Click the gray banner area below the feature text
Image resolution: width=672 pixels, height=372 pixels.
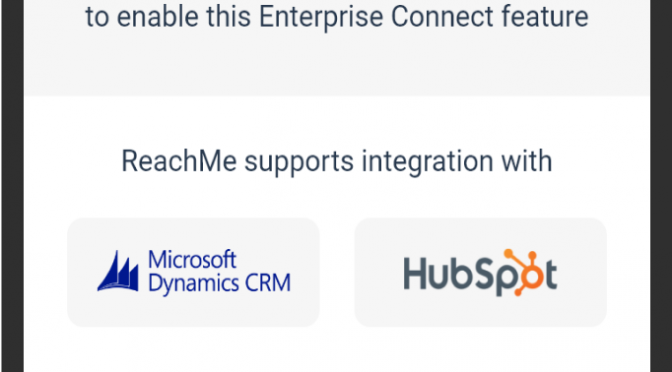click(x=337, y=66)
